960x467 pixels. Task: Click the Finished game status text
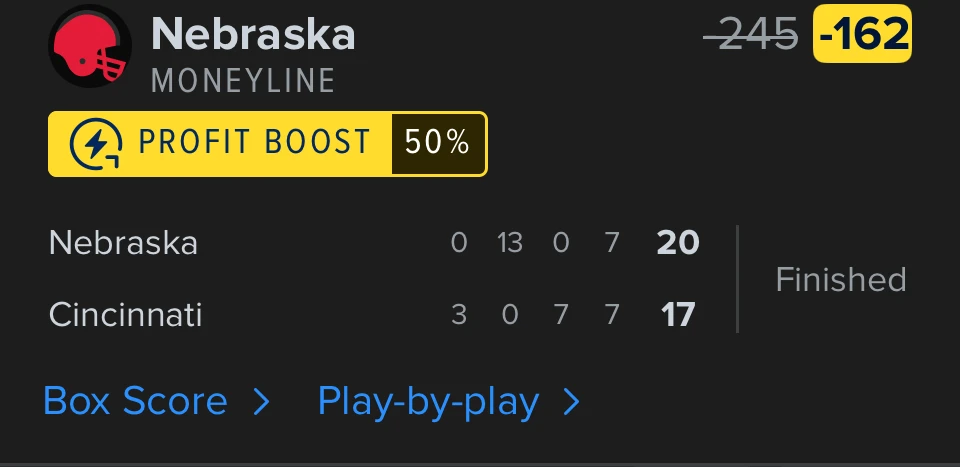(841, 280)
